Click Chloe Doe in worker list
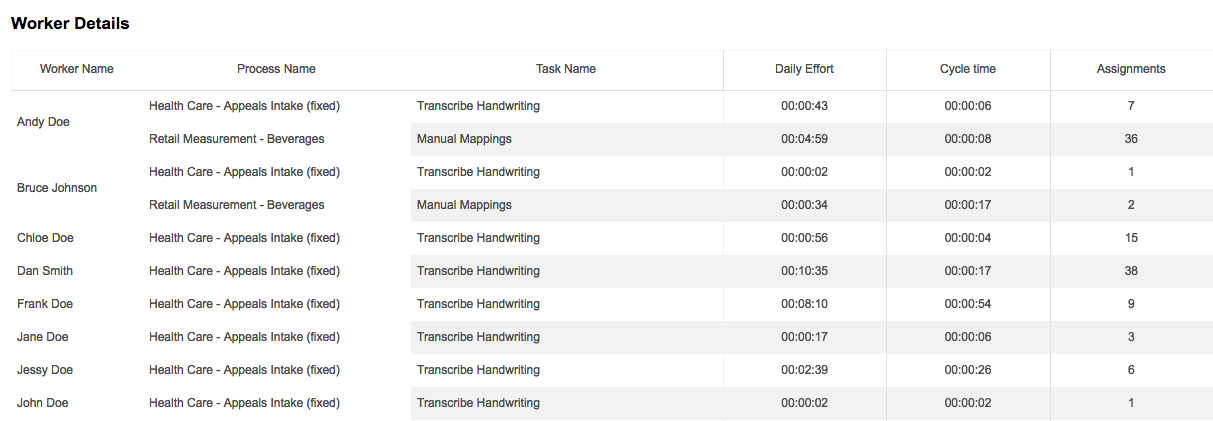1213x421 pixels. 45,238
